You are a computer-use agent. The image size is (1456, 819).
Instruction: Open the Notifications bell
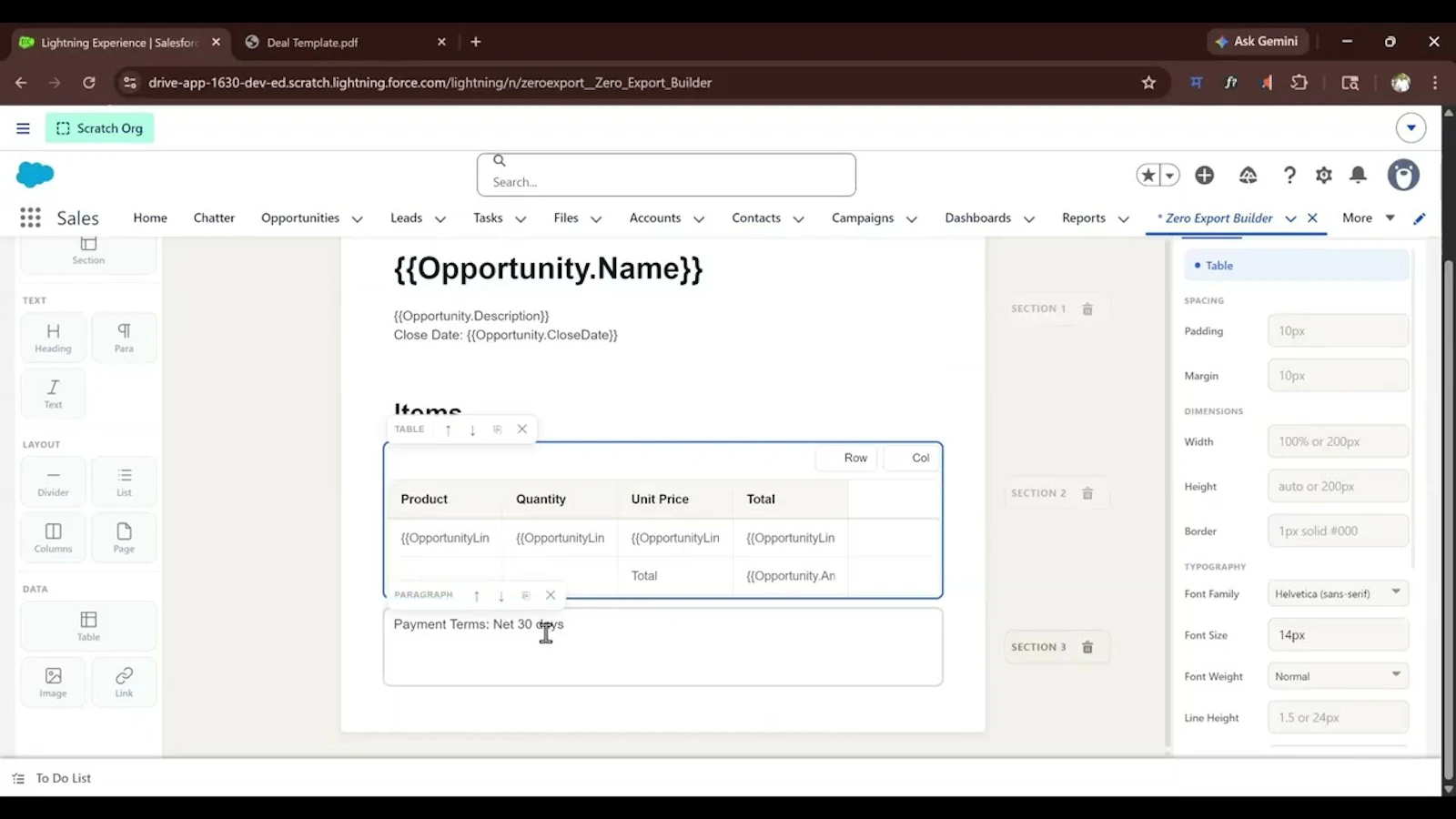click(1358, 175)
